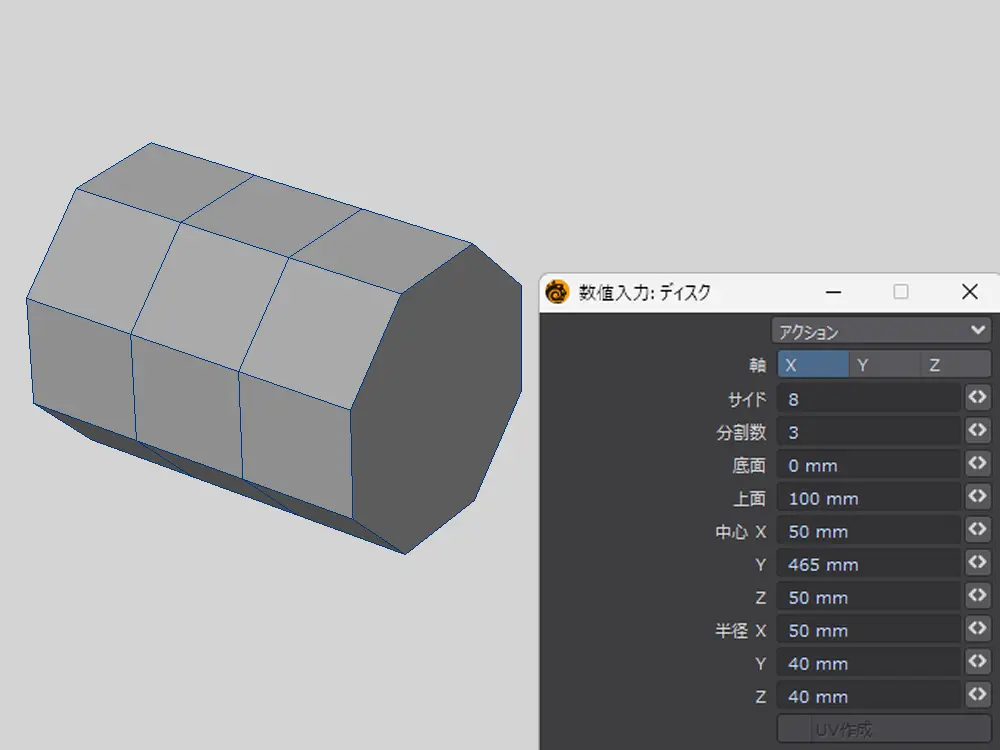Click the arrow button beside 半径 X field
Image resolution: width=1000 pixels, height=750 pixels.
coord(977,629)
